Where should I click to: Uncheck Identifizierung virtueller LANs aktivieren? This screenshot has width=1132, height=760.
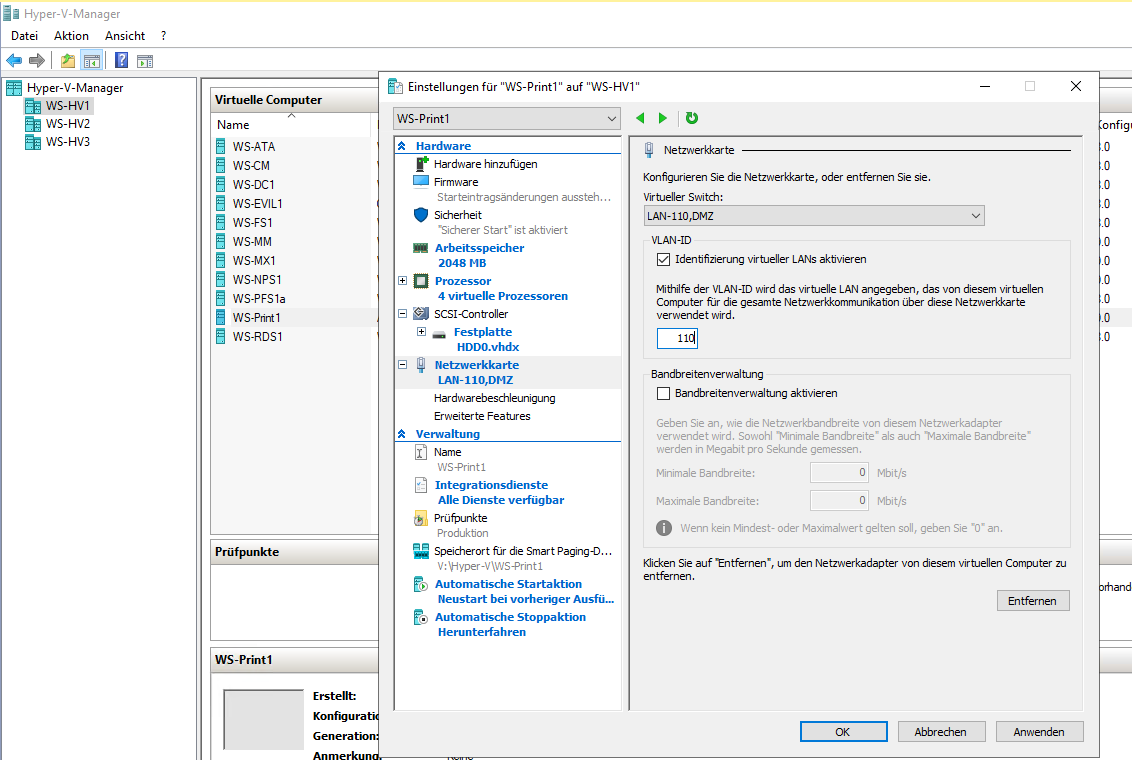(663, 259)
